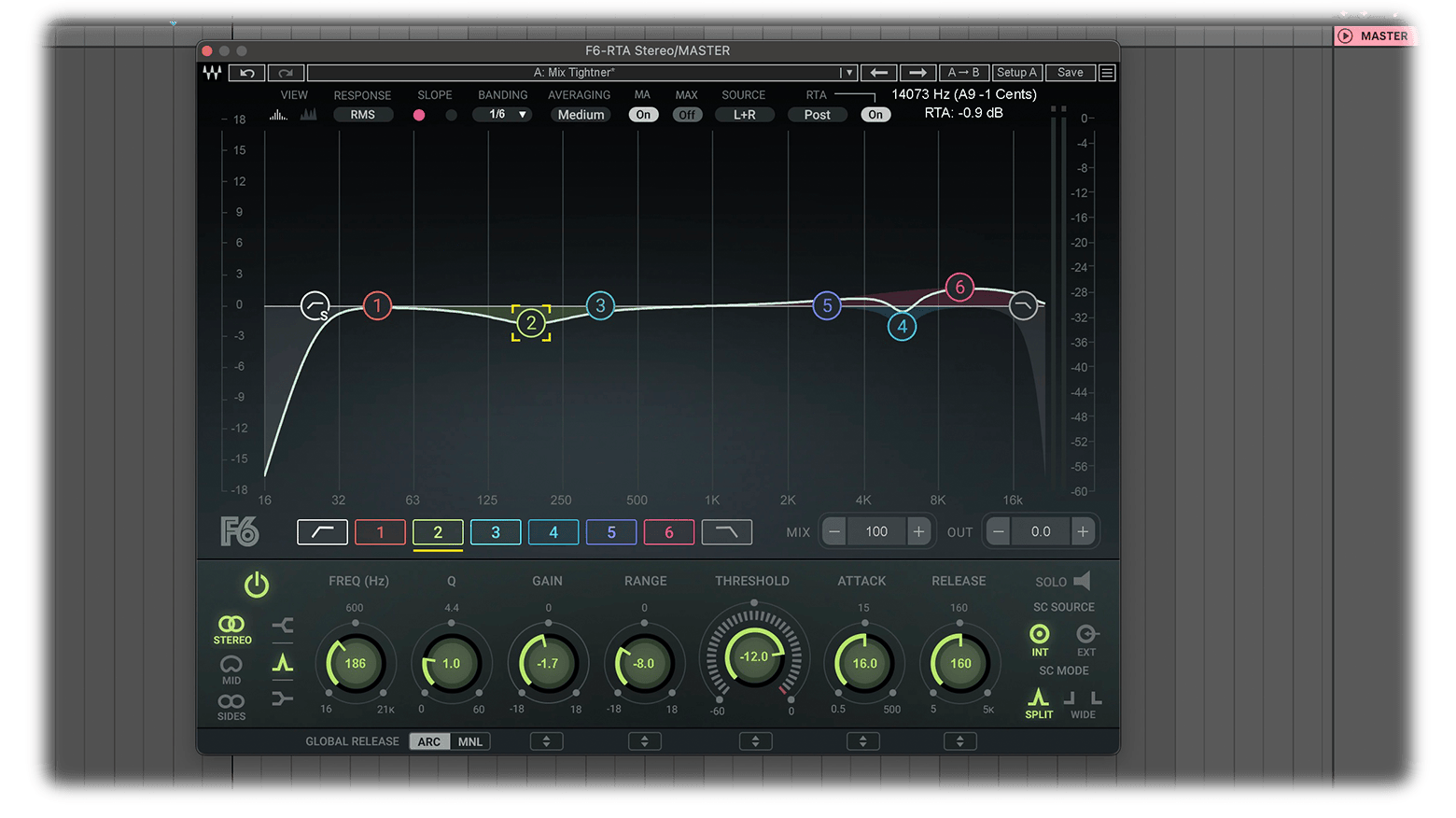Select the high-pass filter band tab
This screenshot has width=1456, height=818.
tap(322, 532)
